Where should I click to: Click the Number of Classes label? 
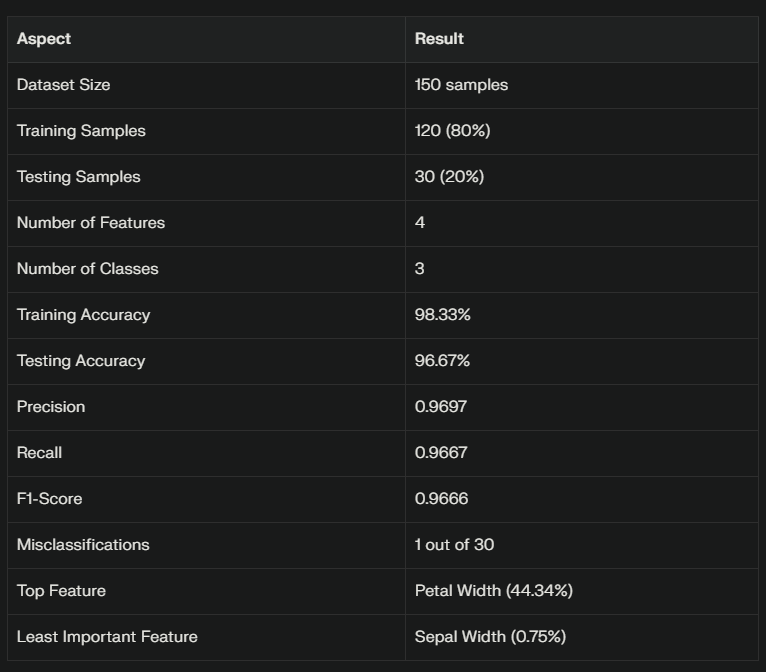88,269
